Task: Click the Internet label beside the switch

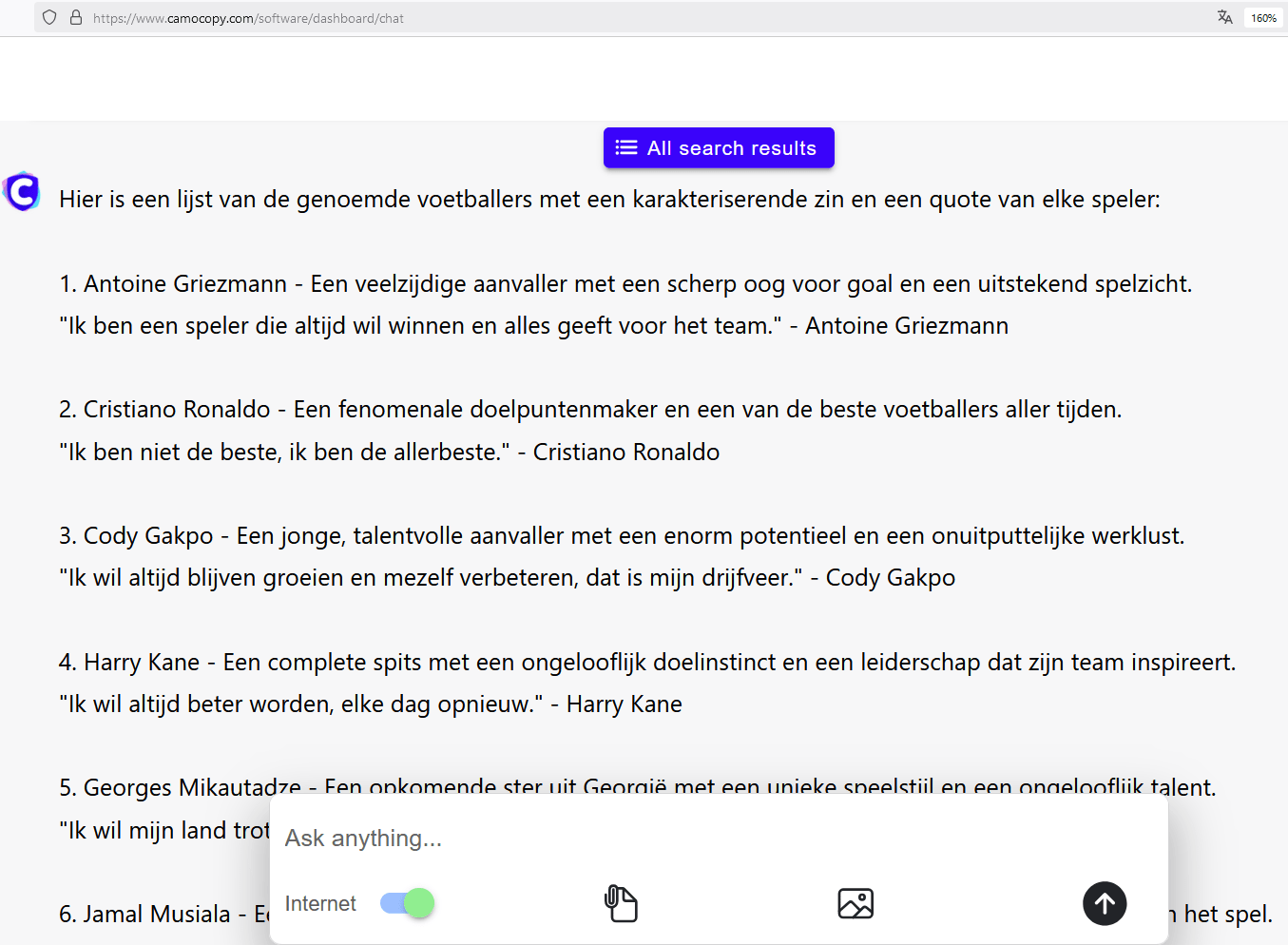Action: coord(320,904)
